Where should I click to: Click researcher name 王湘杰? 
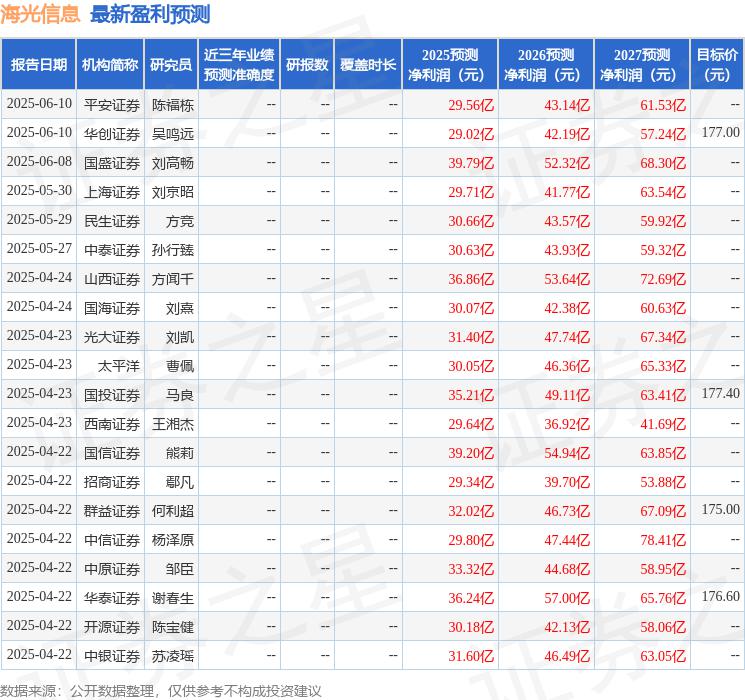[x=173, y=424]
